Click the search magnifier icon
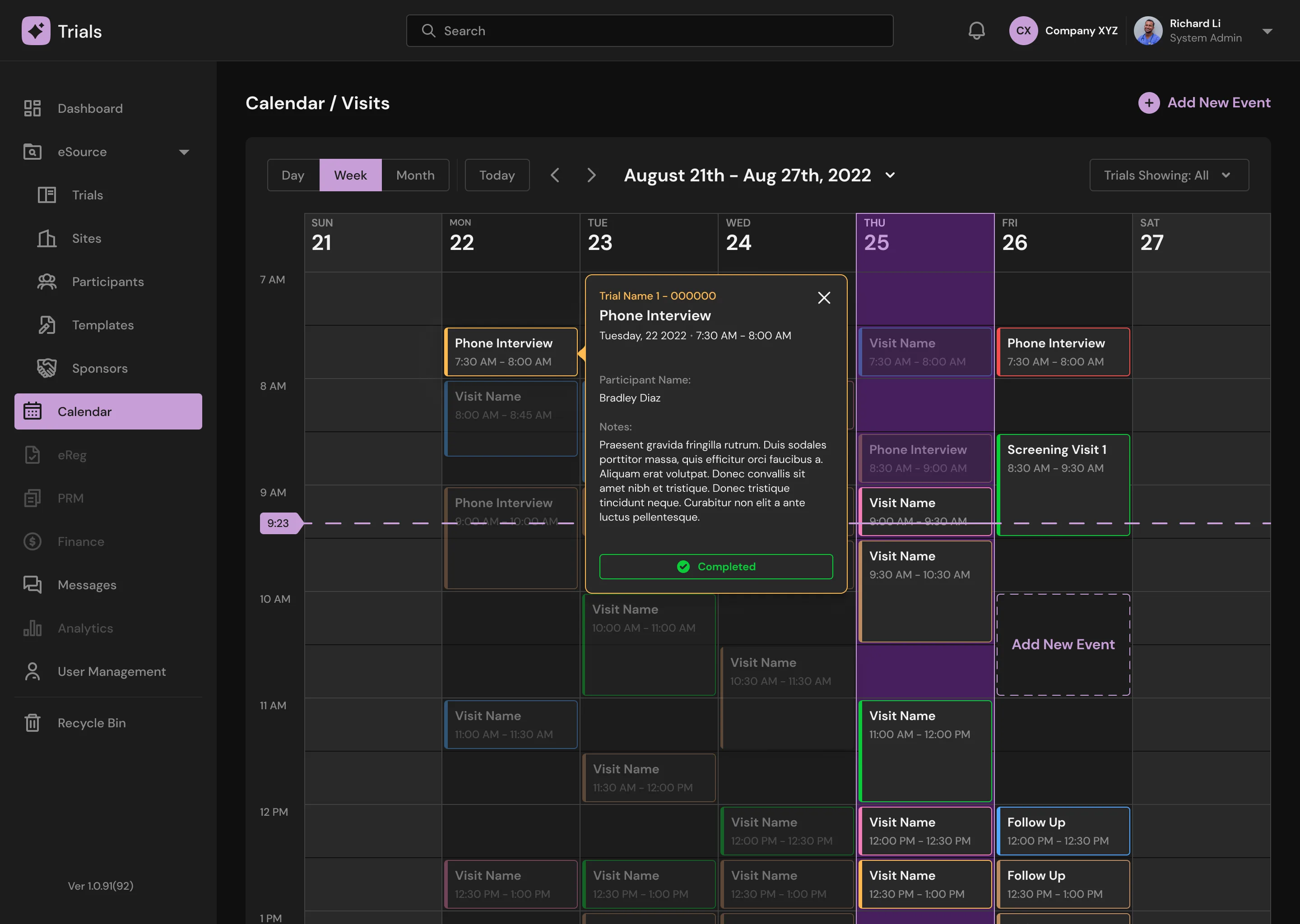 pos(428,31)
